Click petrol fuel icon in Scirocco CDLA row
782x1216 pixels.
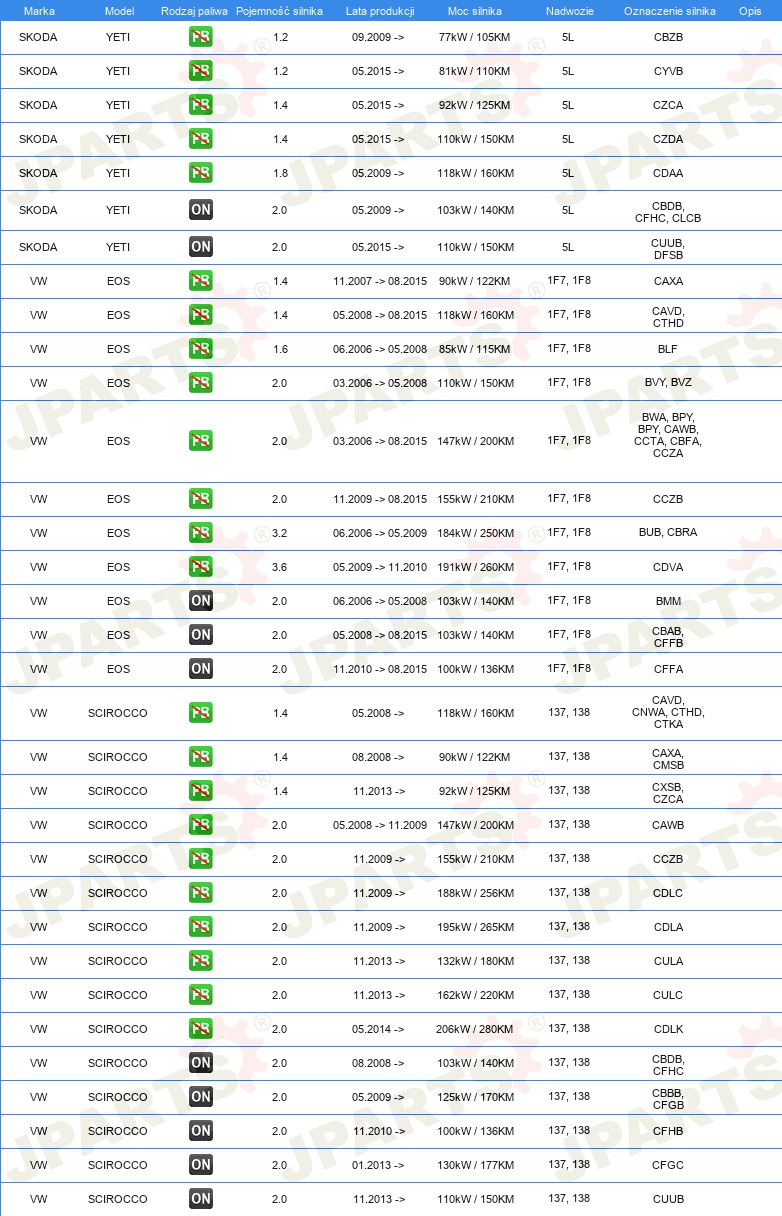[x=201, y=927]
